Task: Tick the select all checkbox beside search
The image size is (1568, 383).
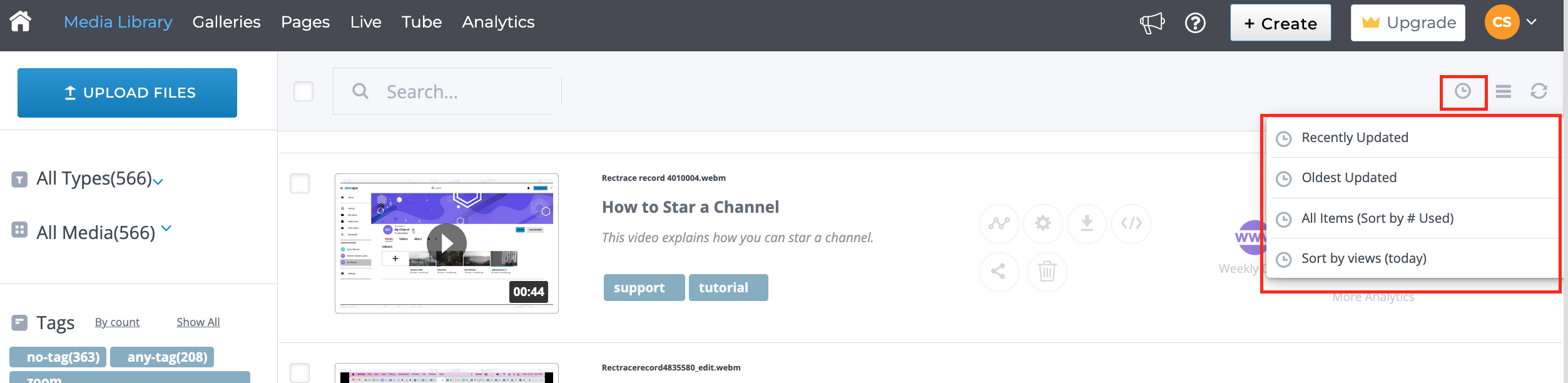Action: pos(303,91)
